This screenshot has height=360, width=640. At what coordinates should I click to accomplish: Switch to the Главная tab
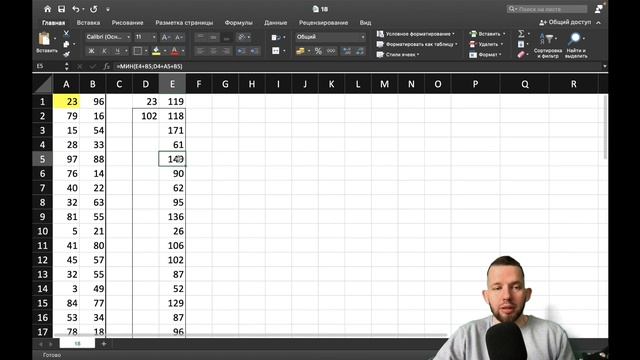point(53,23)
